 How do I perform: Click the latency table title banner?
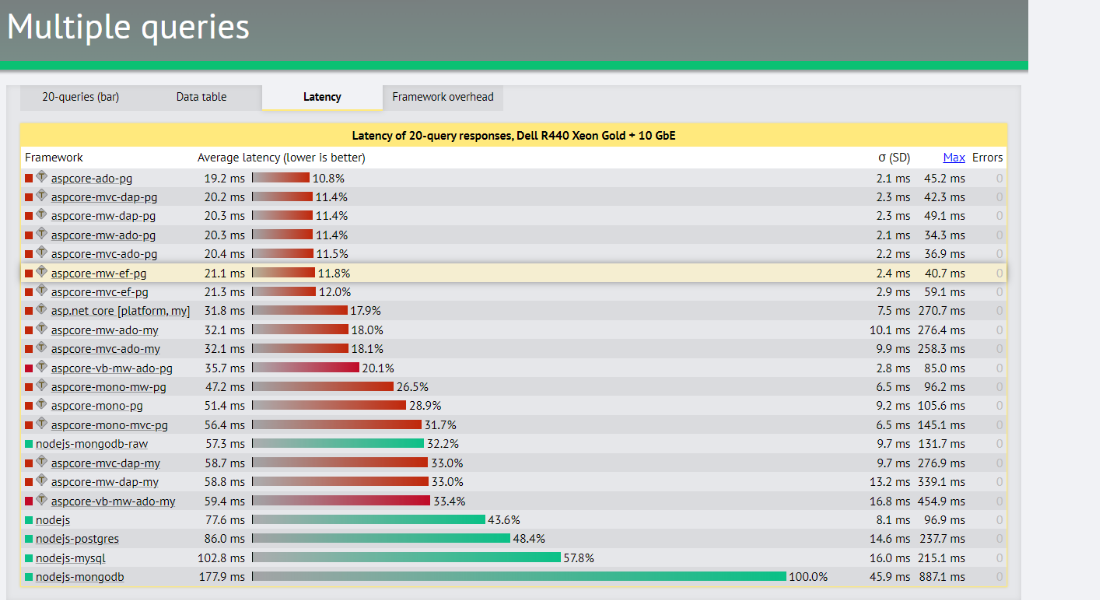tap(514, 135)
